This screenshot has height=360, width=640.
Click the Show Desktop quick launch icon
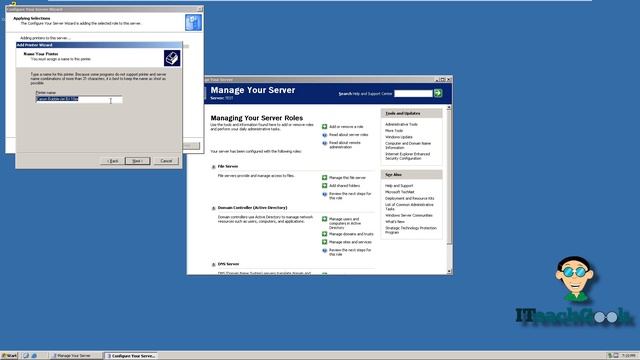[26, 356]
